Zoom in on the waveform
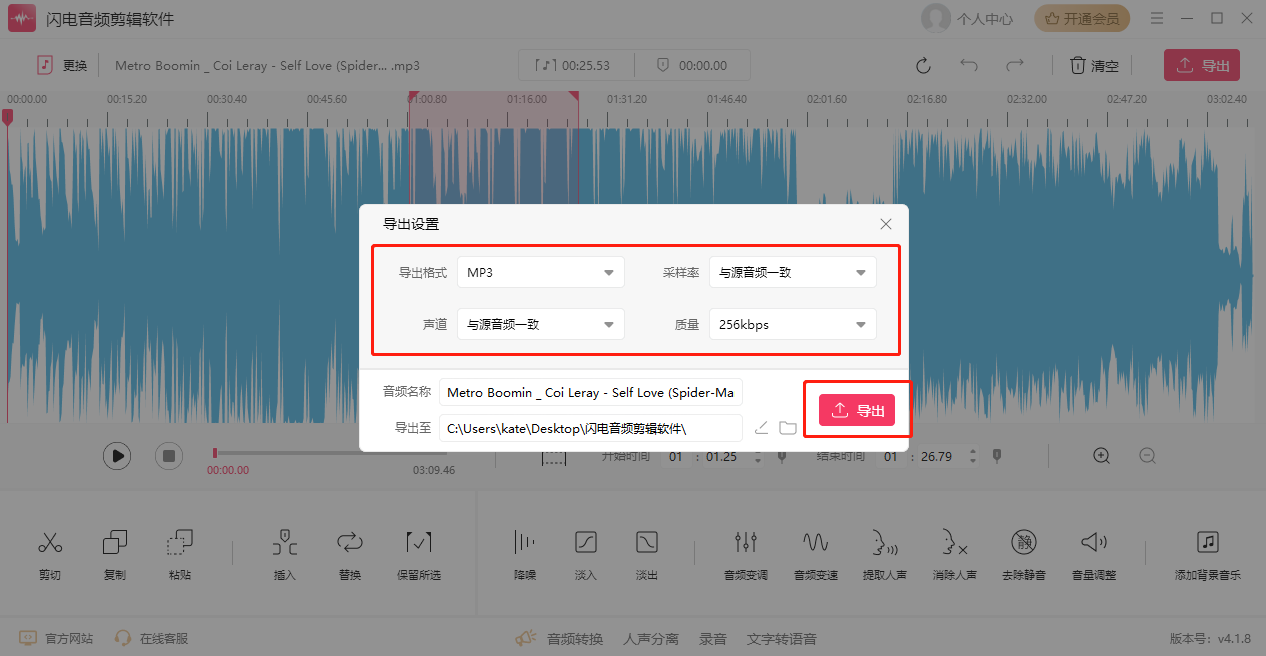The image size is (1266, 656). tap(1102, 456)
